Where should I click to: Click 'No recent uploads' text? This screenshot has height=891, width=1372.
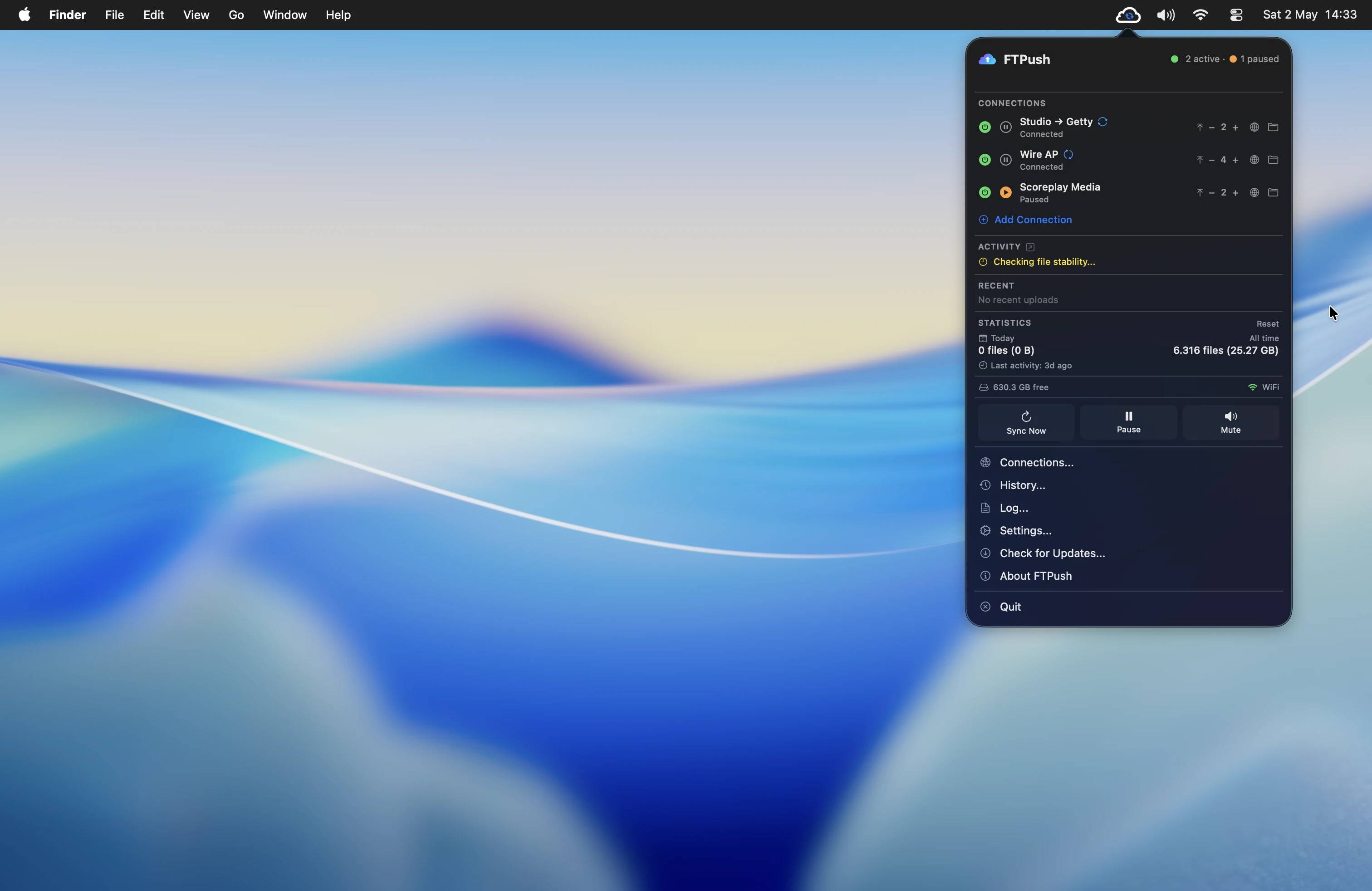pyautogui.click(x=1018, y=300)
